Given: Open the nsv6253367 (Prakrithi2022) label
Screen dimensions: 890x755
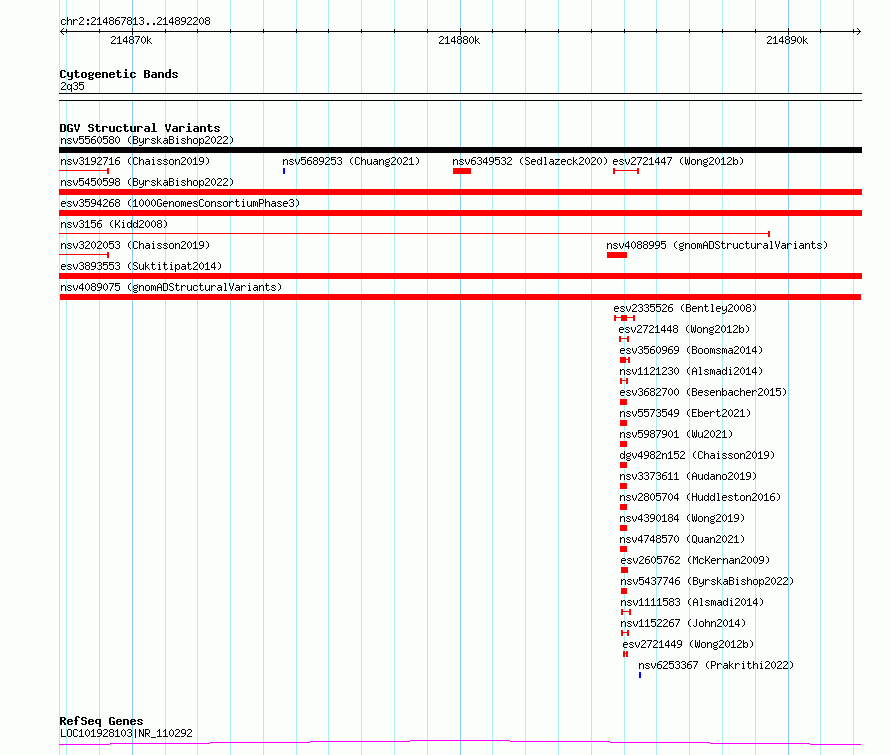Looking at the screenshot, I should pos(716,665).
